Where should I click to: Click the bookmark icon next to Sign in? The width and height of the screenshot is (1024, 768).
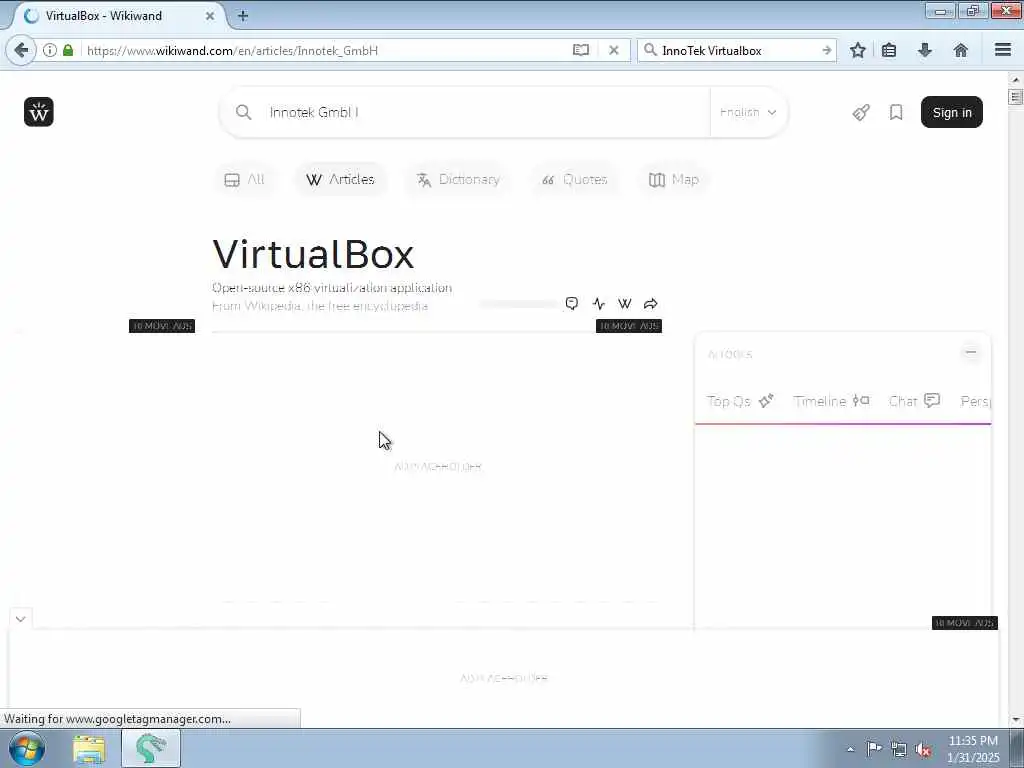[x=896, y=112]
